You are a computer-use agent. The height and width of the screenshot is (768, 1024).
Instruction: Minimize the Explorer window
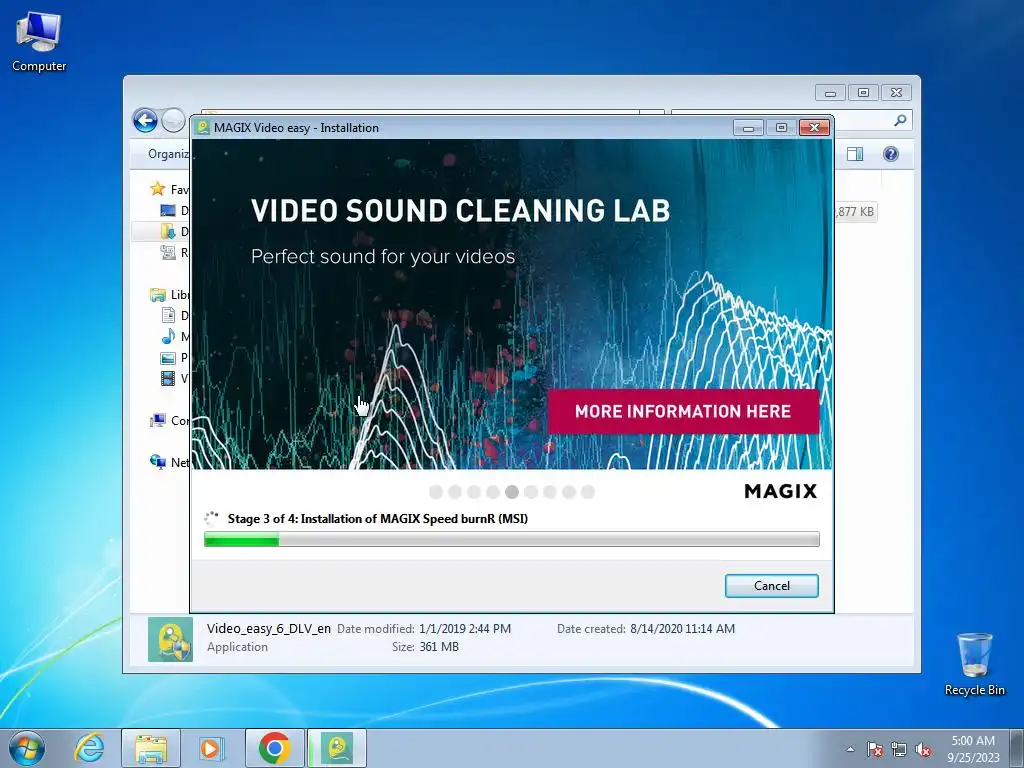pos(830,93)
